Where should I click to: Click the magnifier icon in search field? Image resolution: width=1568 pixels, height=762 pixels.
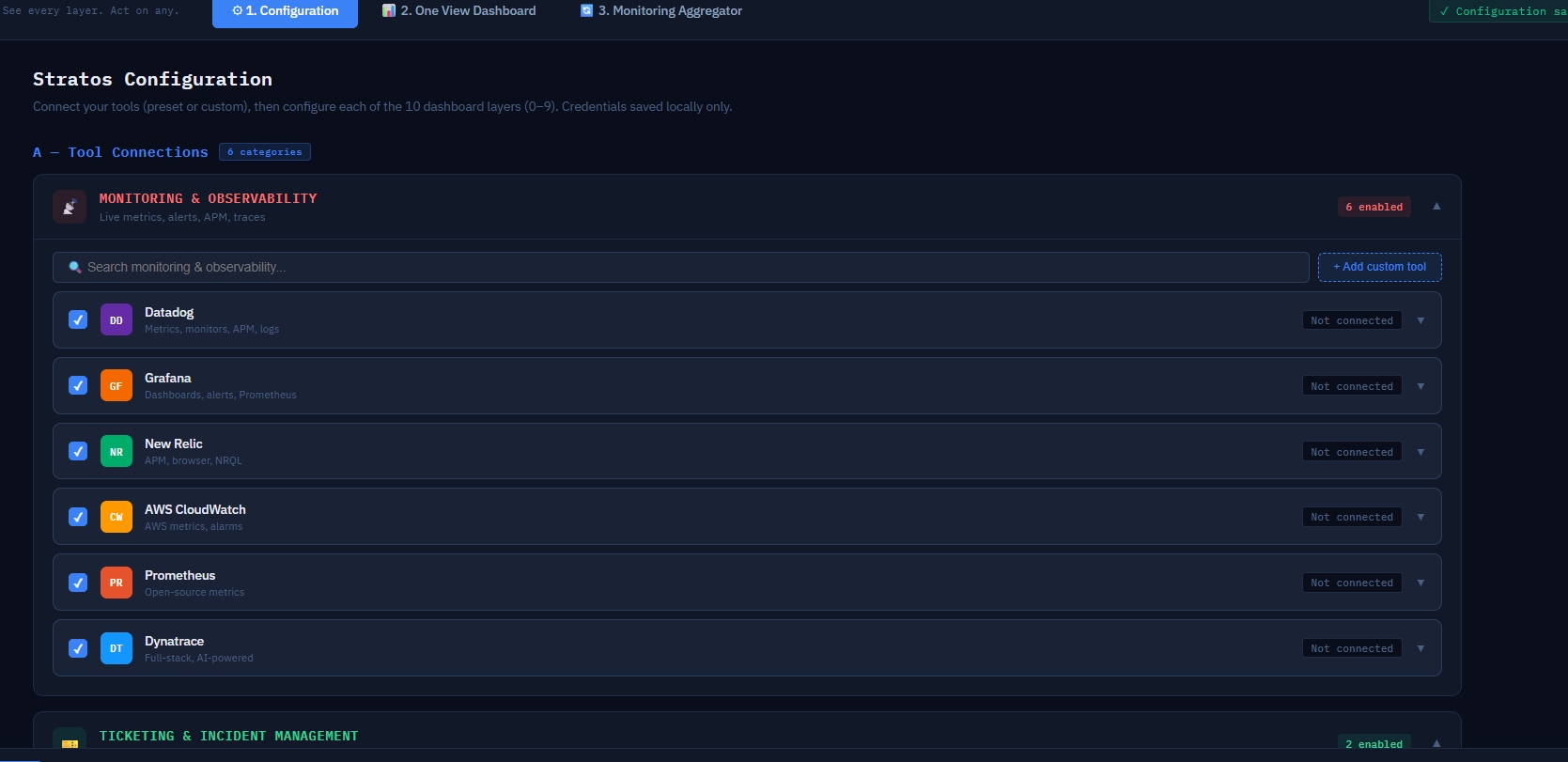tap(75, 268)
